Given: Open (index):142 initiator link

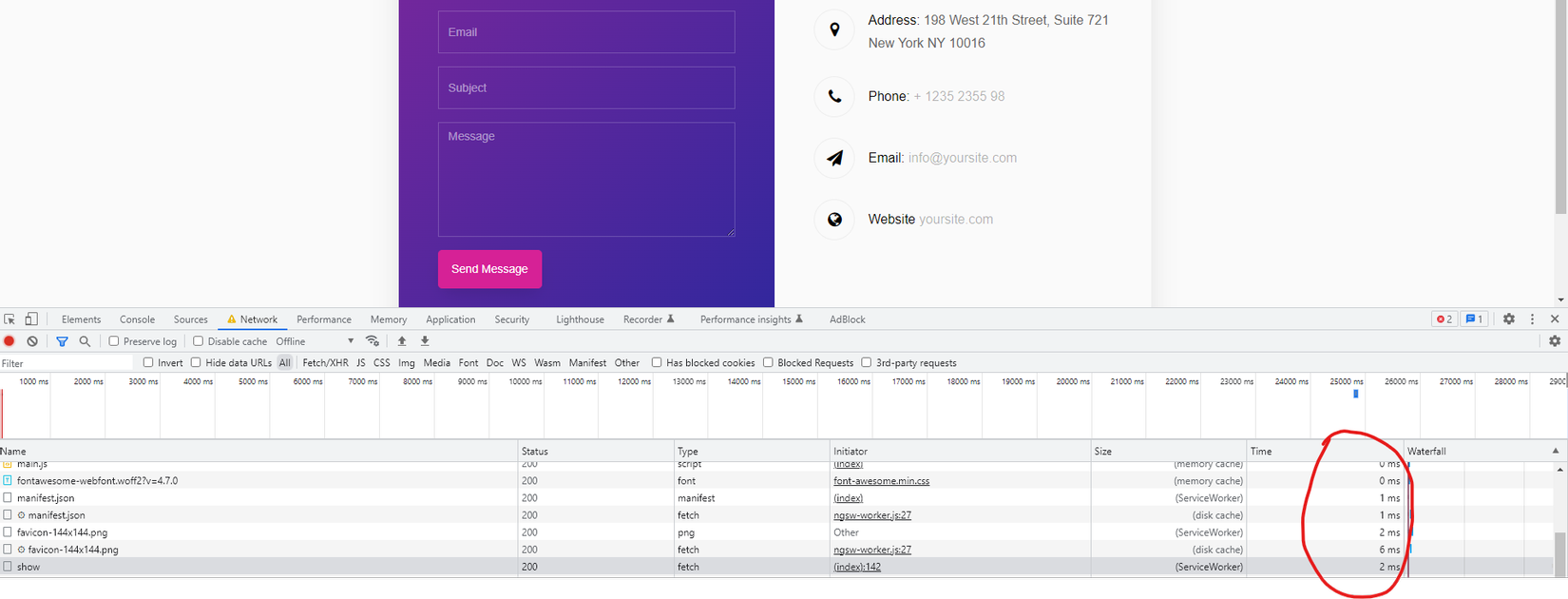Looking at the screenshot, I should coord(857,567).
